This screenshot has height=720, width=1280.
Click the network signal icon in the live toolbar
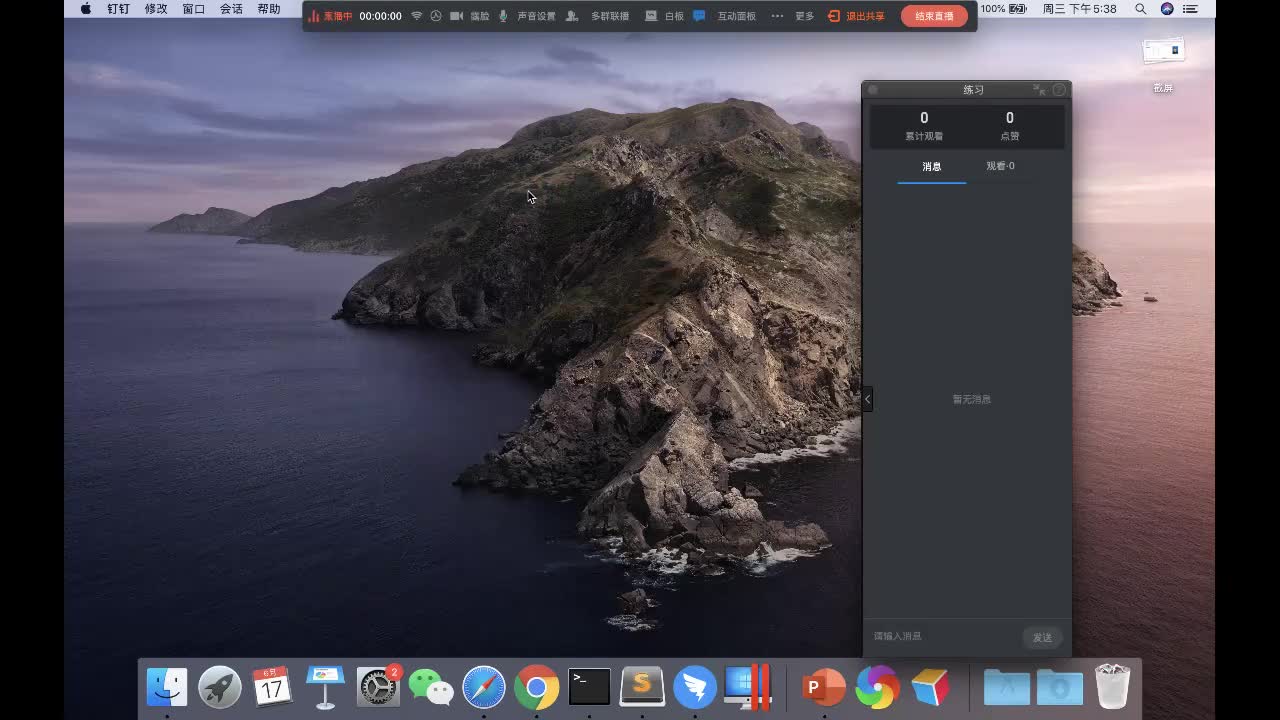tap(417, 16)
